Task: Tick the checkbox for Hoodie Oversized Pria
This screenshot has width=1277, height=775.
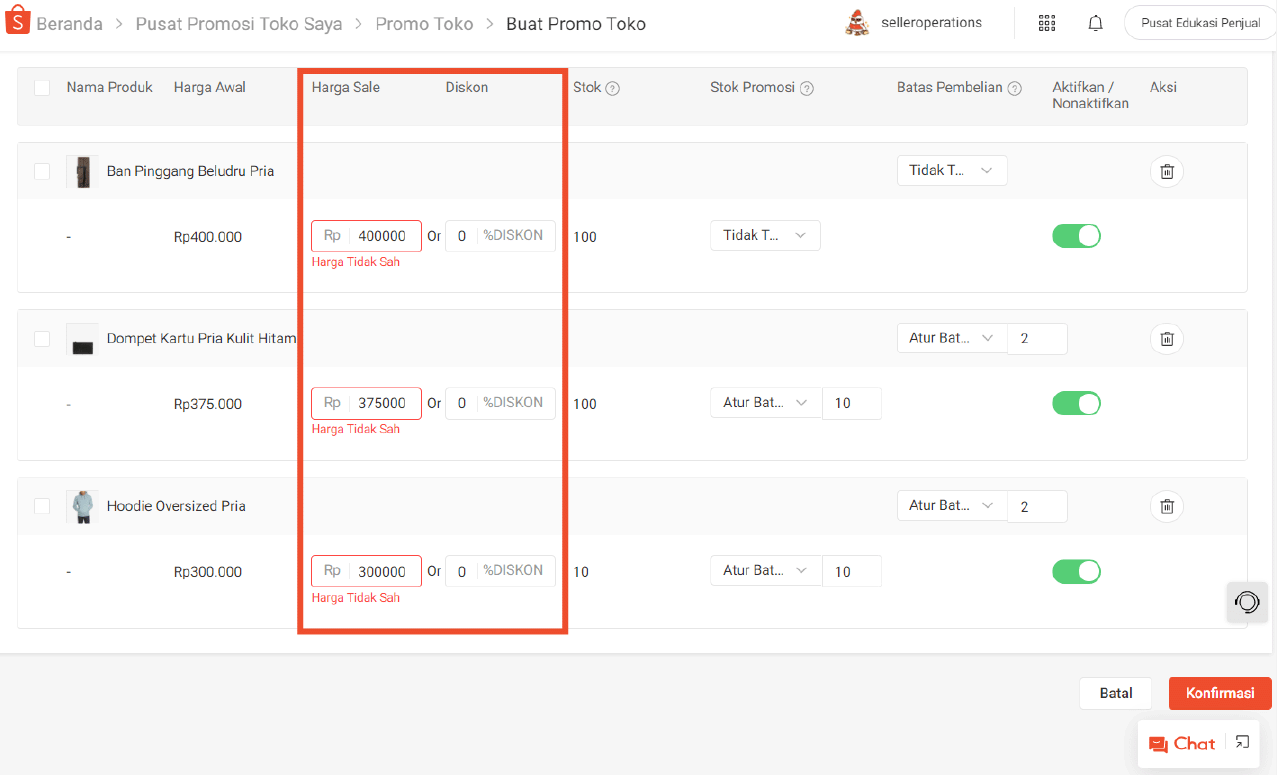Action: coord(42,506)
